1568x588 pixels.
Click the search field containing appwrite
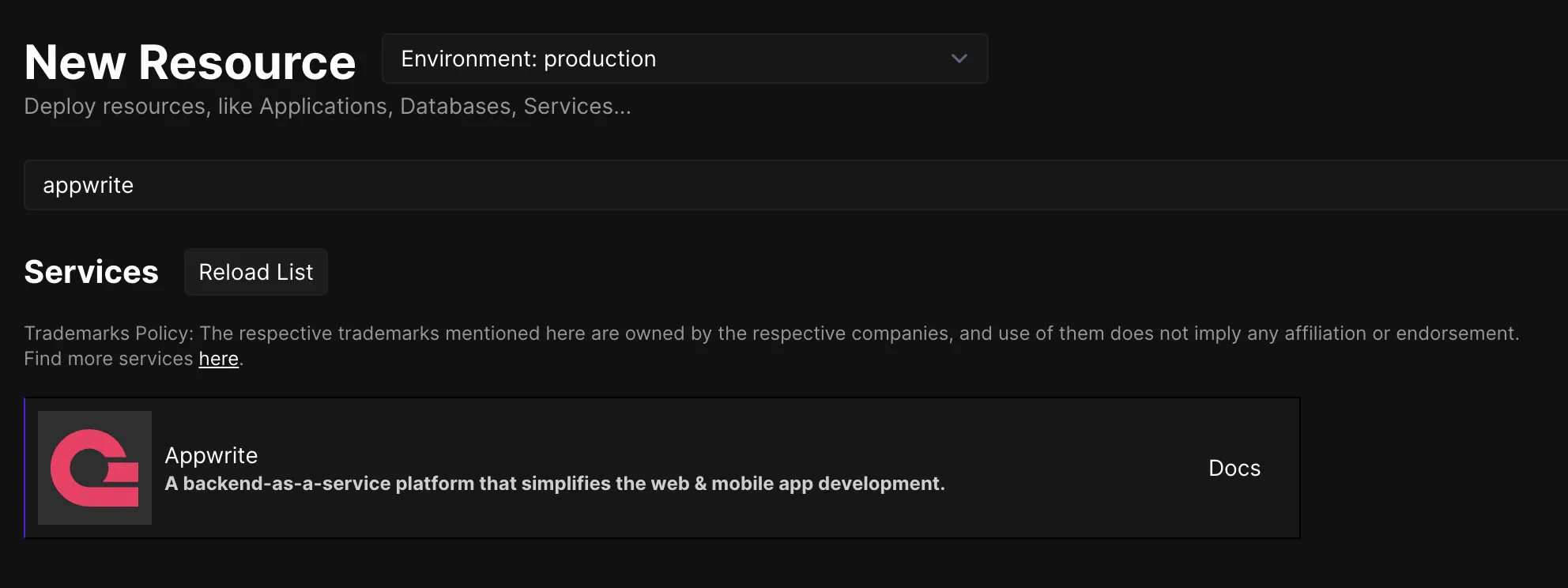(x=796, y=185)
